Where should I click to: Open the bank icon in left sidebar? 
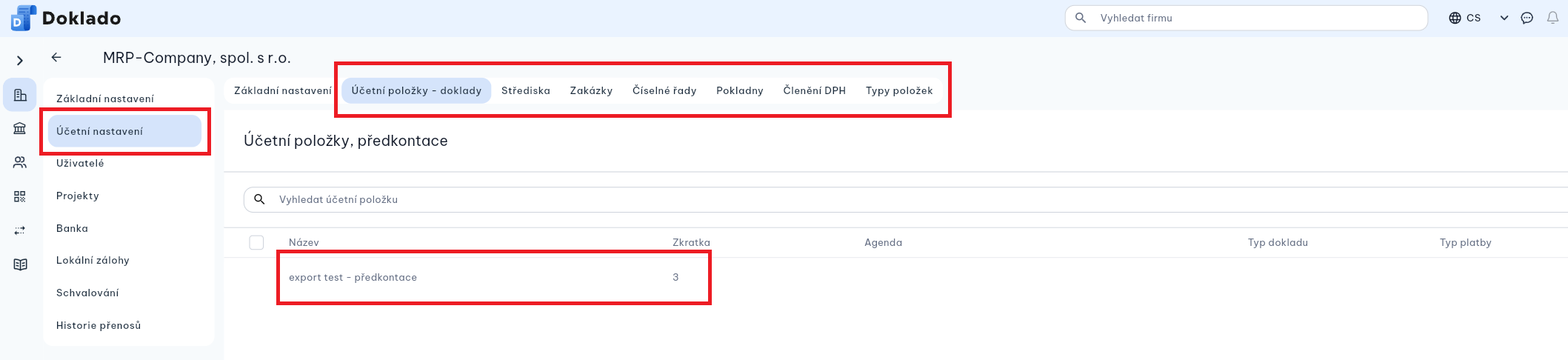[x=20, y=129]
